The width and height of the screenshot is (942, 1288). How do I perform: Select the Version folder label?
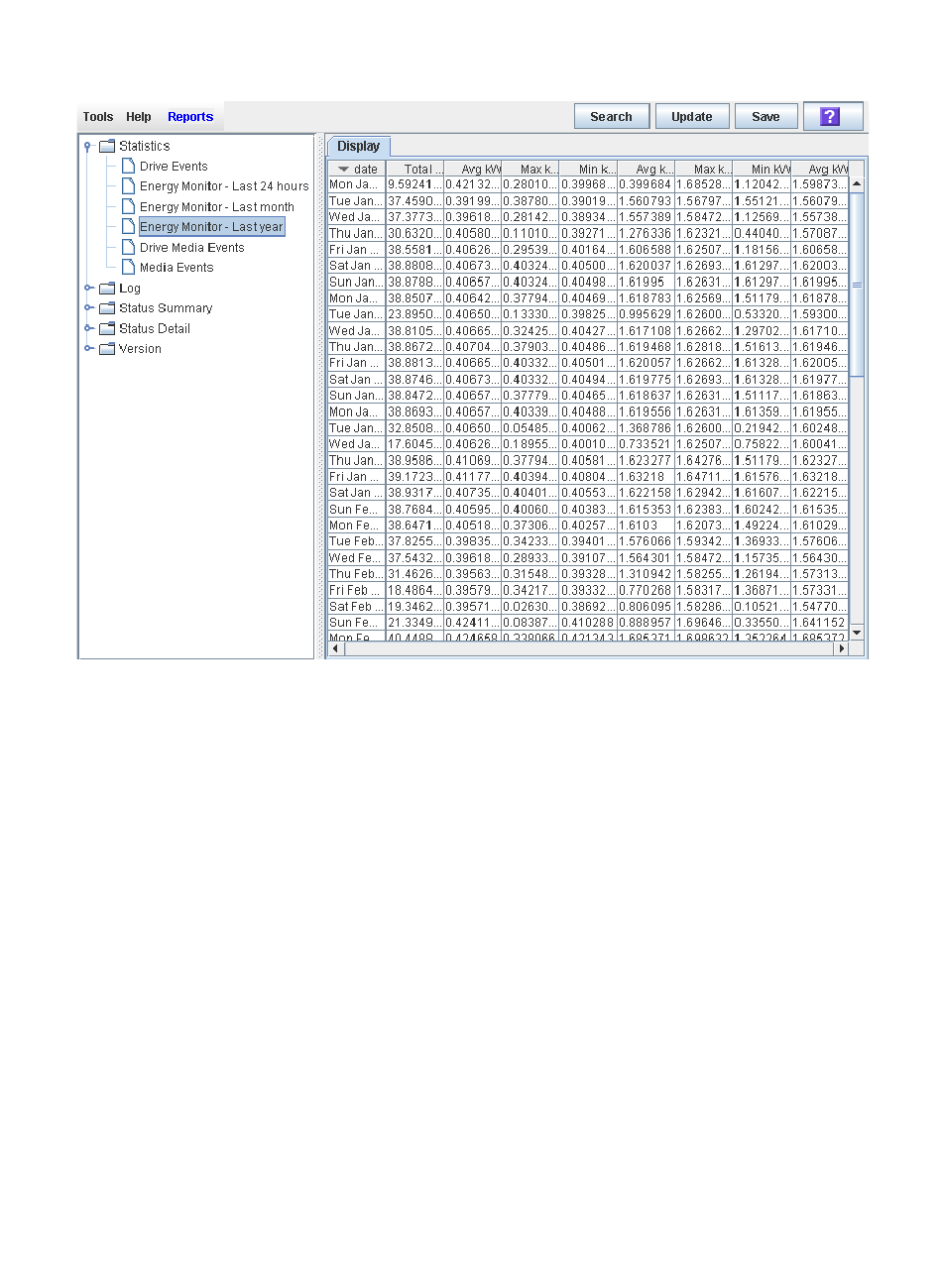point(140,349)
